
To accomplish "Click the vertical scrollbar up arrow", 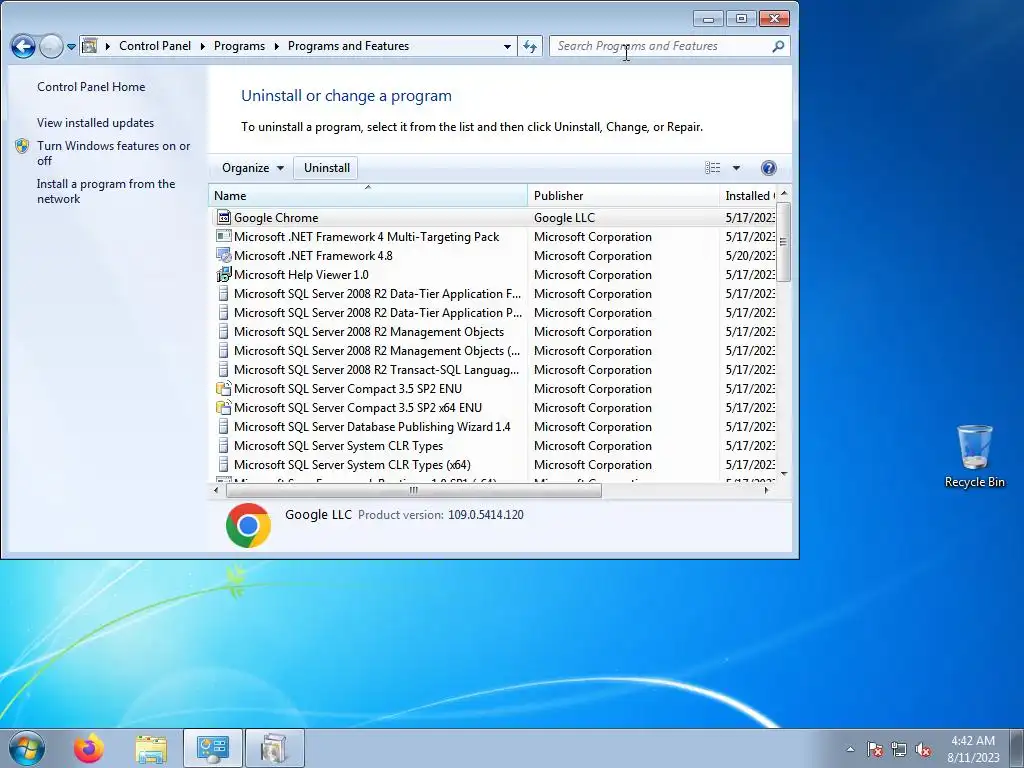I will tap(784, 193).
